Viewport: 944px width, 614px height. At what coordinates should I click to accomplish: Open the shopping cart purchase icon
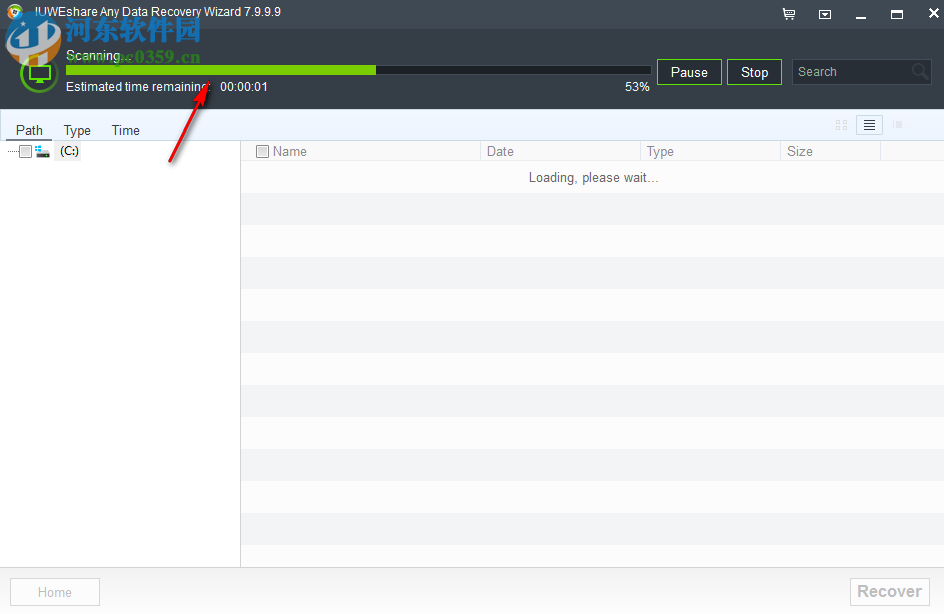click(x=788, y=14)
